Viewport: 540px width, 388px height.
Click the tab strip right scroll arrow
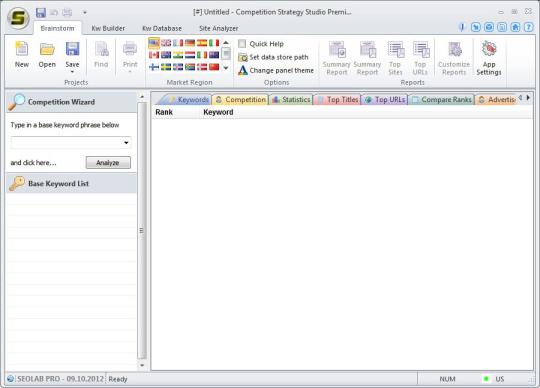coord(528,98)
